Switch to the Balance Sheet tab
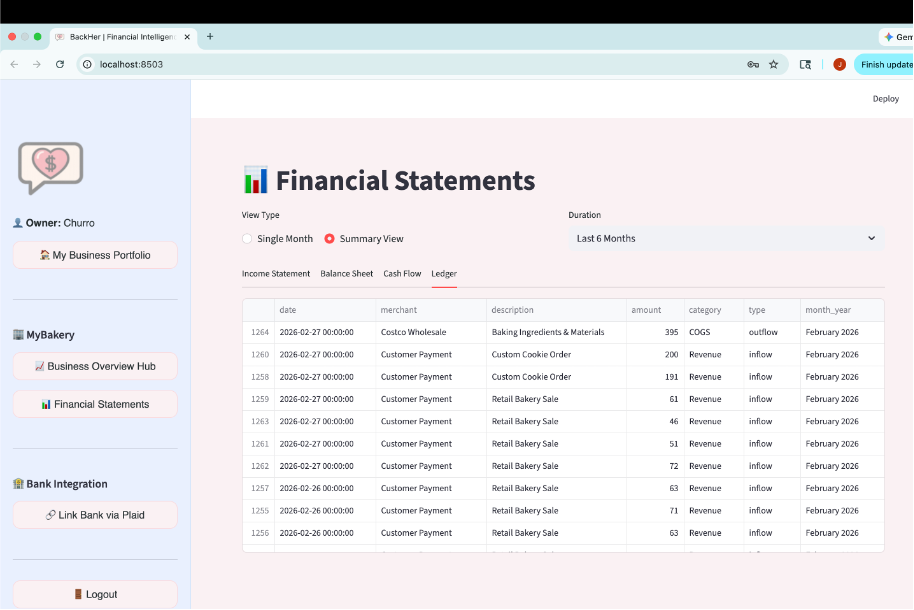This screenshot has width=914, height=610. (346, 274)
